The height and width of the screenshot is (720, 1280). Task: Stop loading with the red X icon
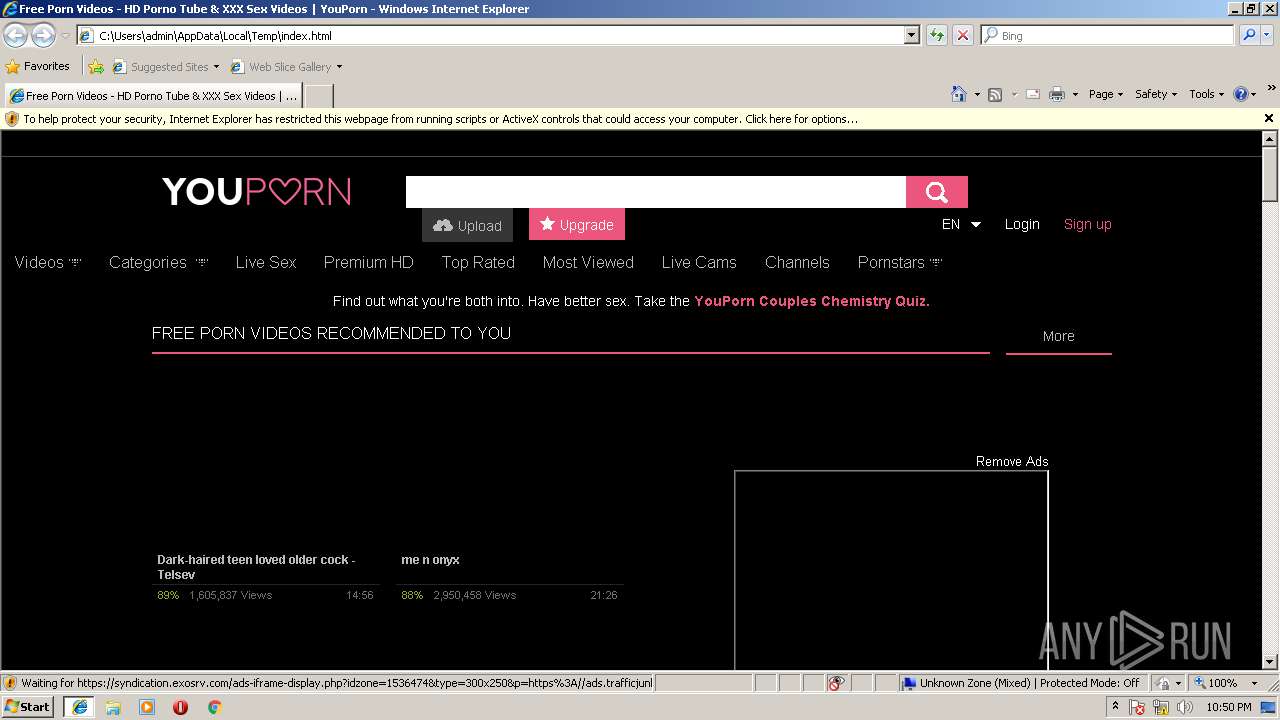[963, 35]
